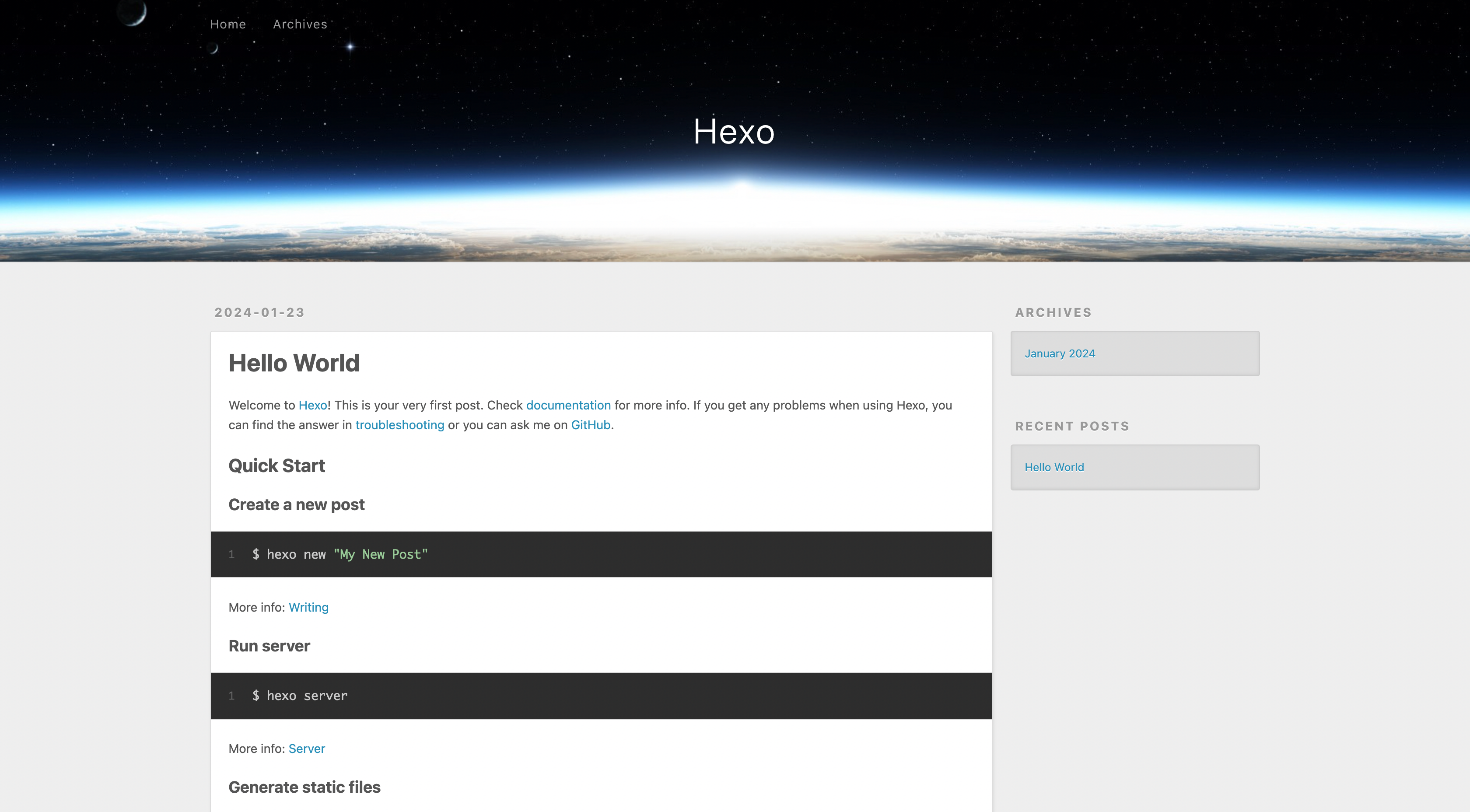Follow the Hexo link in welcome text

312,405
